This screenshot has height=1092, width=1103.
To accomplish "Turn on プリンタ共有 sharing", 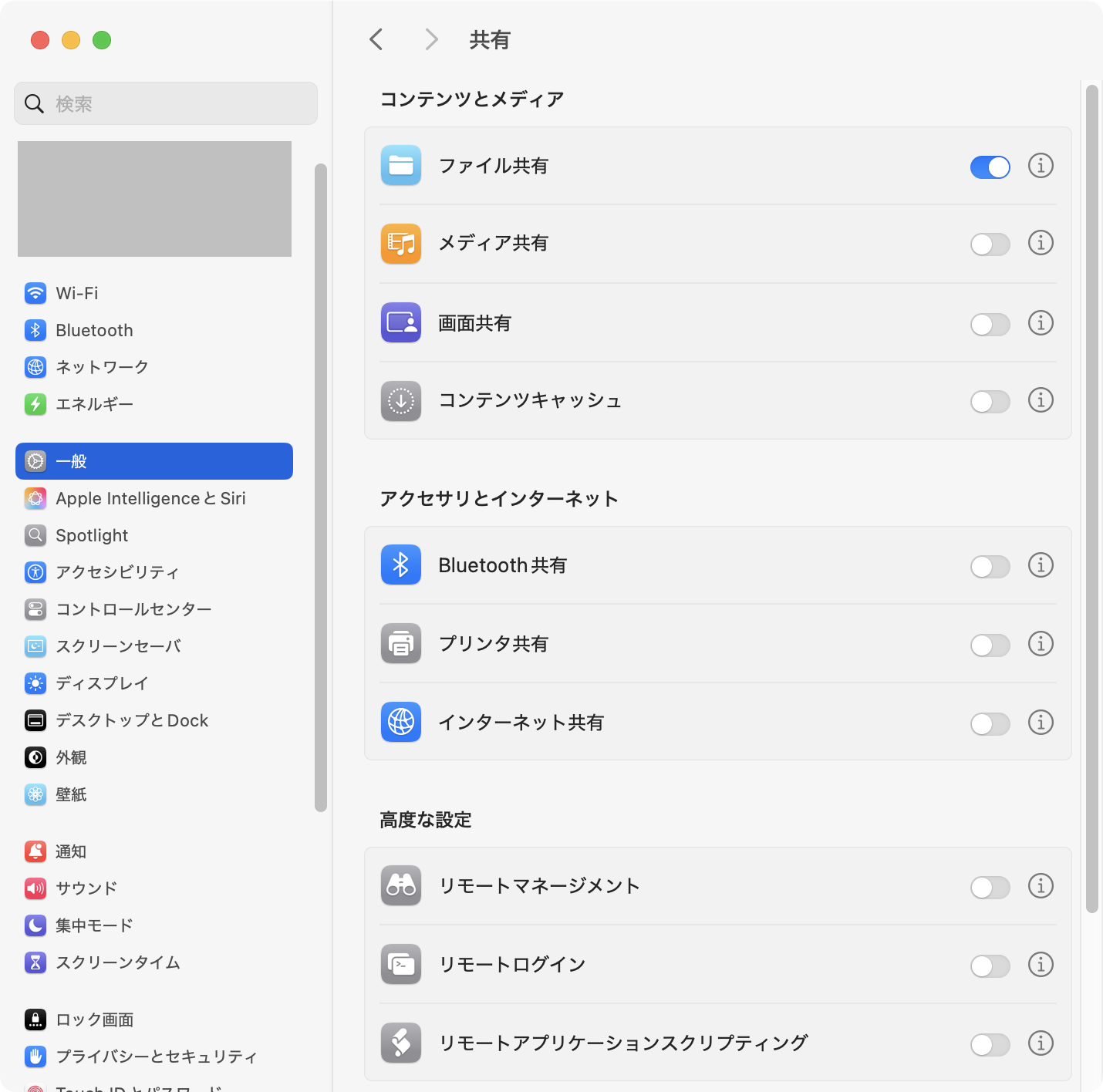I will coord(990,645).
